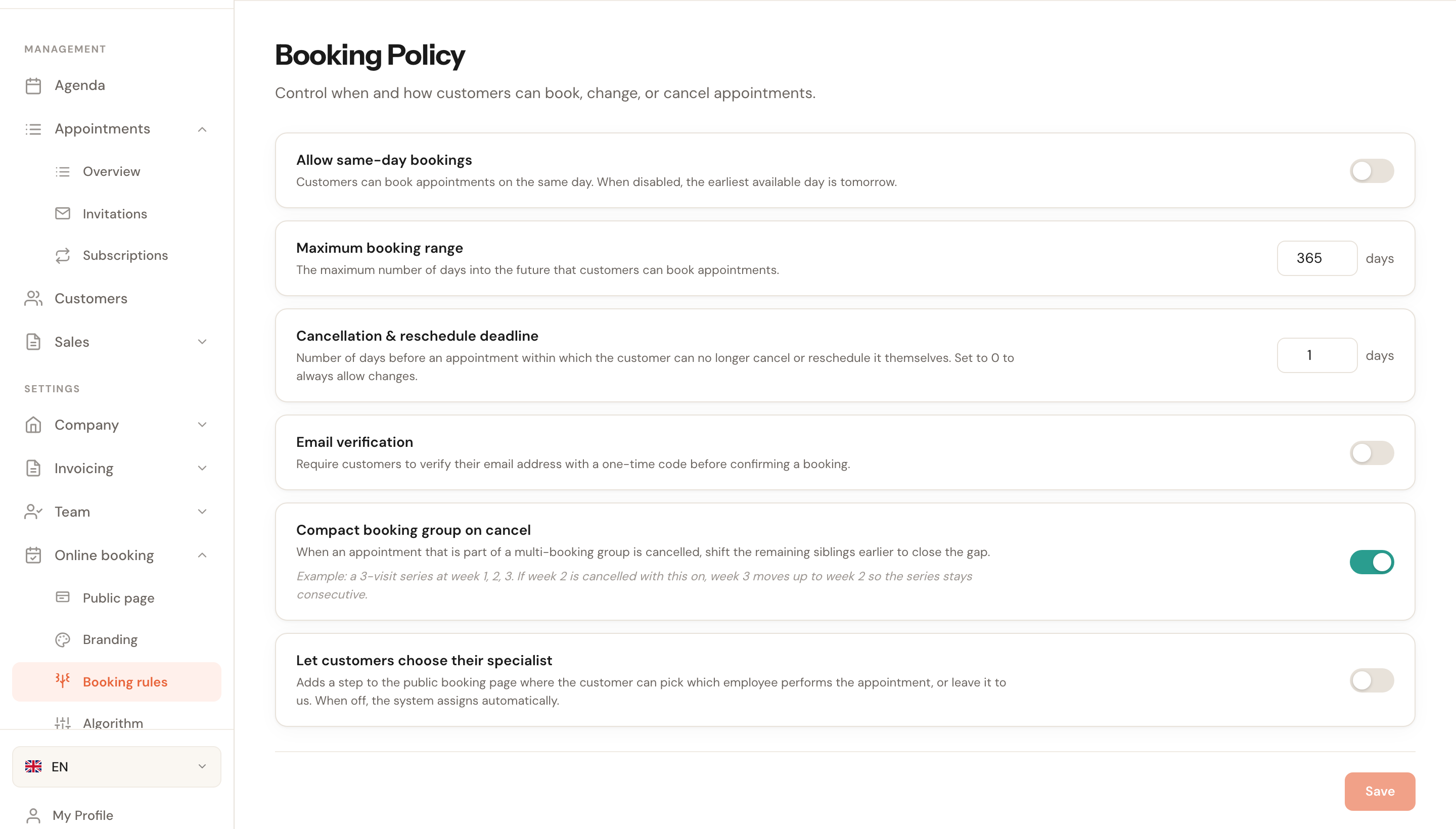Click 'Let customers choose their specialist' title
Image resolution: width=1456 pixels, height=829 pixels.
coord(424,661)
